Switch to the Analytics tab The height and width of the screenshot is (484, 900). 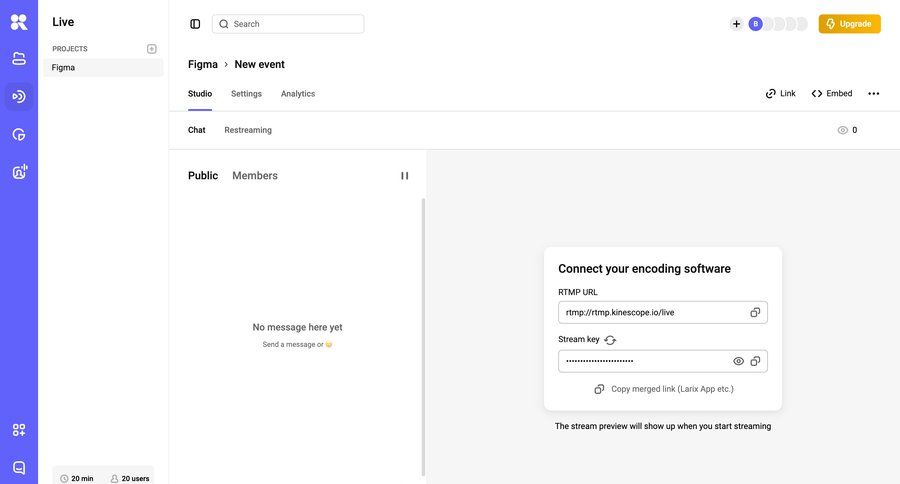click(298, 94)
